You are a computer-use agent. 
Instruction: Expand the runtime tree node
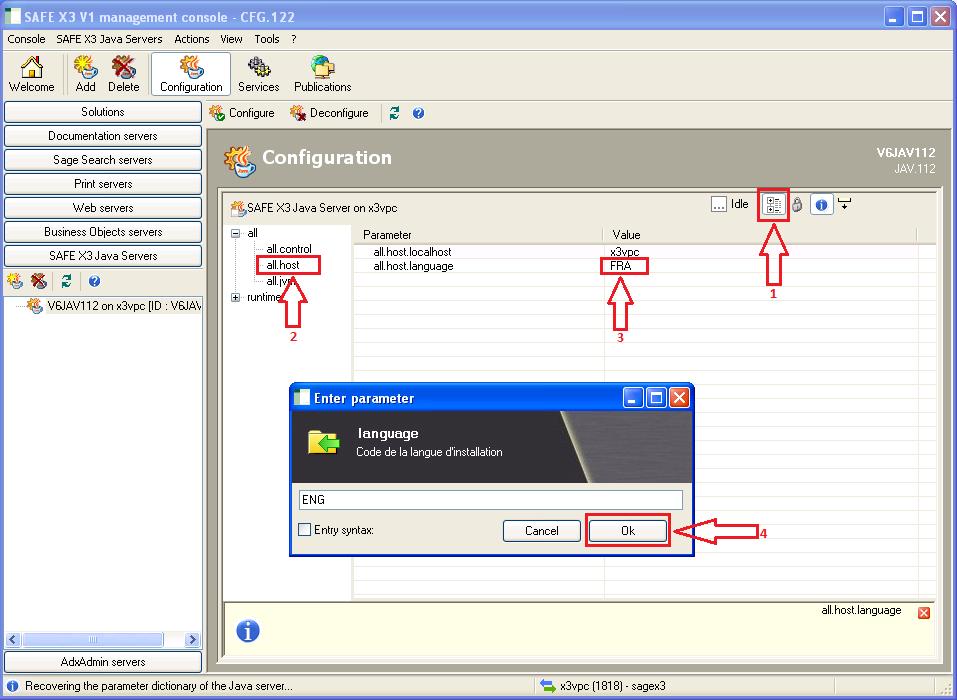pos(236,297)
